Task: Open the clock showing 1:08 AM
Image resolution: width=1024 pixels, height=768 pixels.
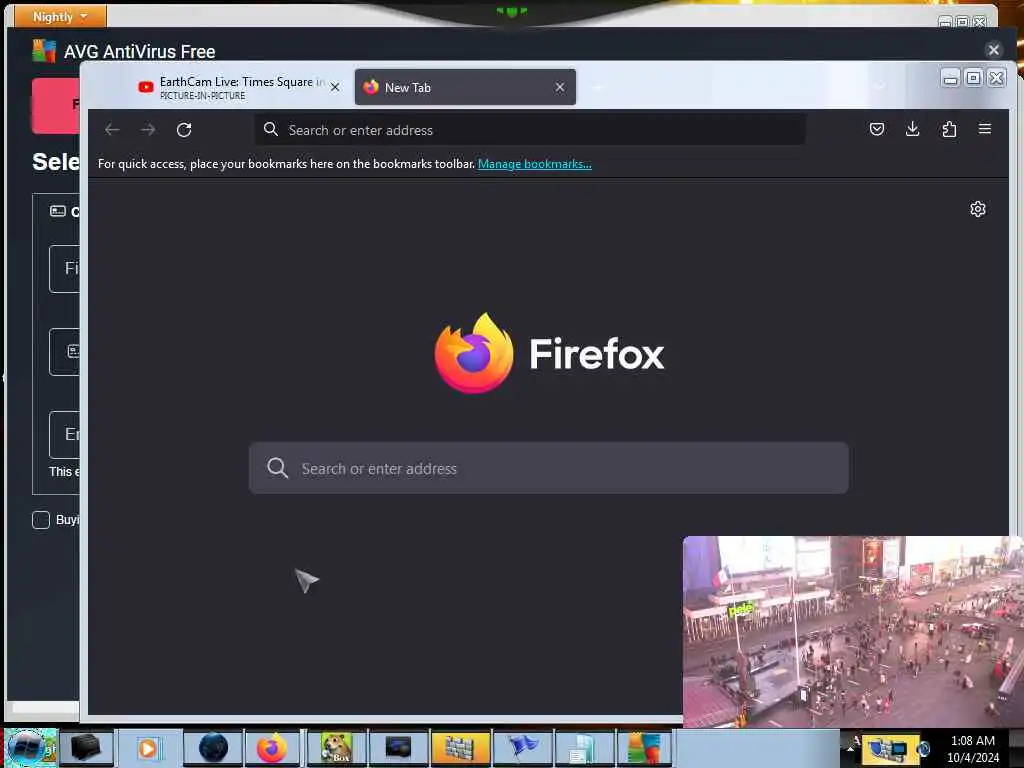Action: [x=972, y=748]
